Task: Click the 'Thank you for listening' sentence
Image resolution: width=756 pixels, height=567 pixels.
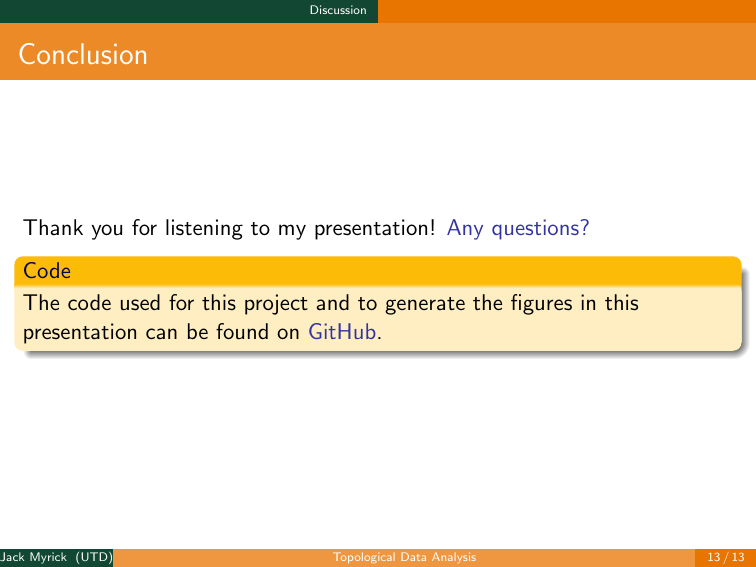Action: coord(230,228)
